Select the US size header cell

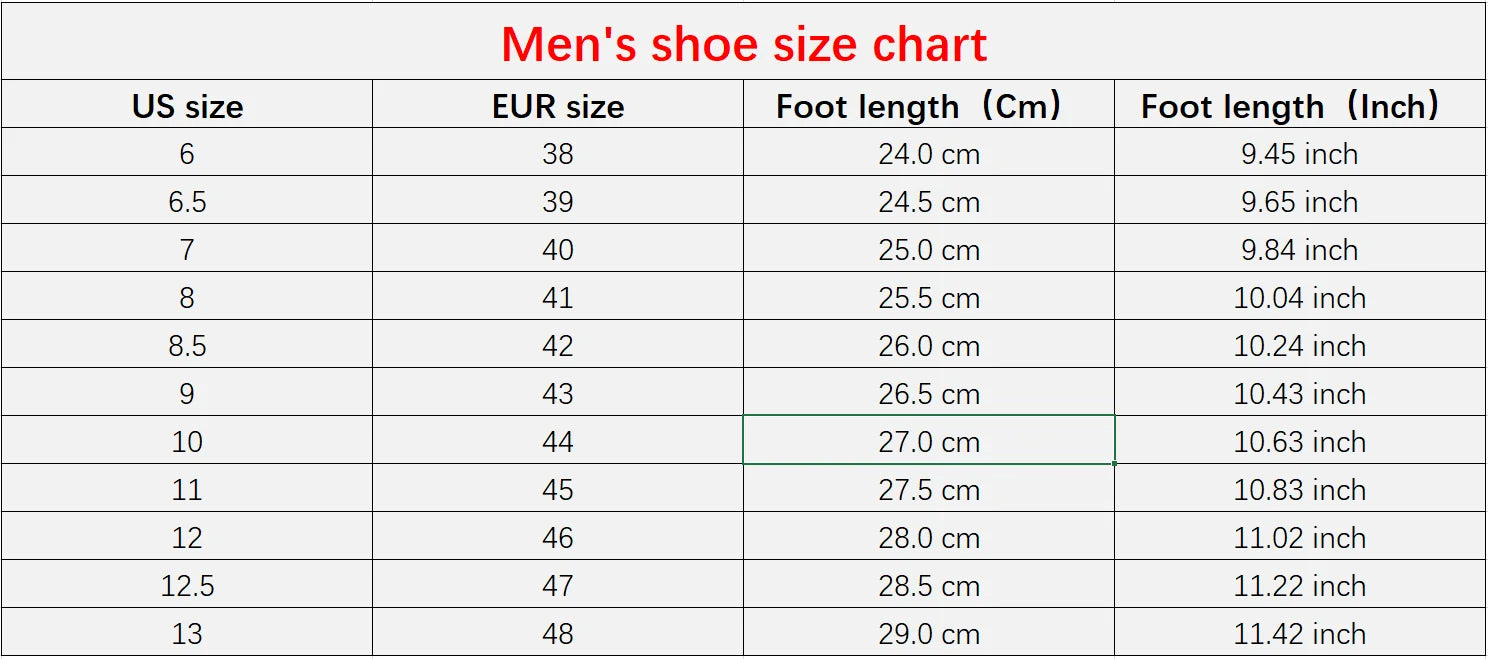tap(187, 106)
